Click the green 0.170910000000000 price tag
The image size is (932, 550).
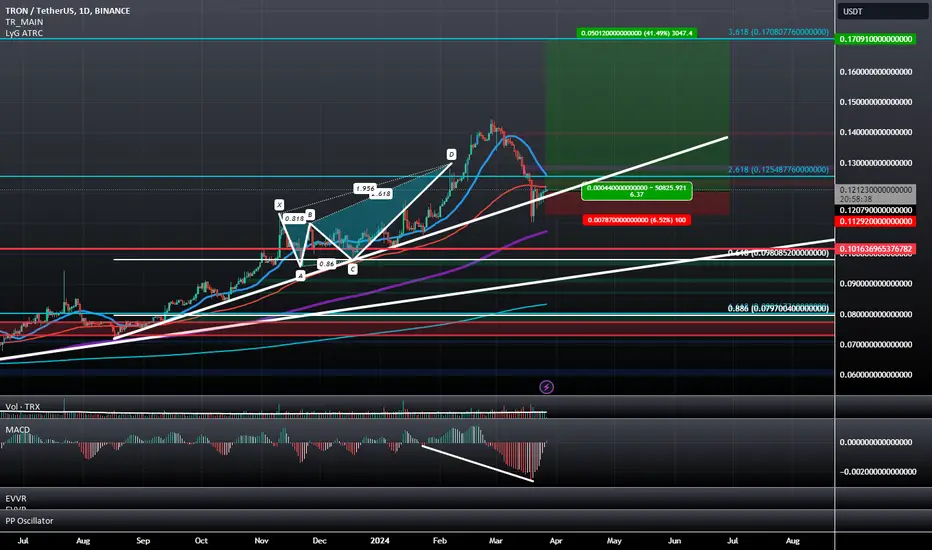pos(876,39)
